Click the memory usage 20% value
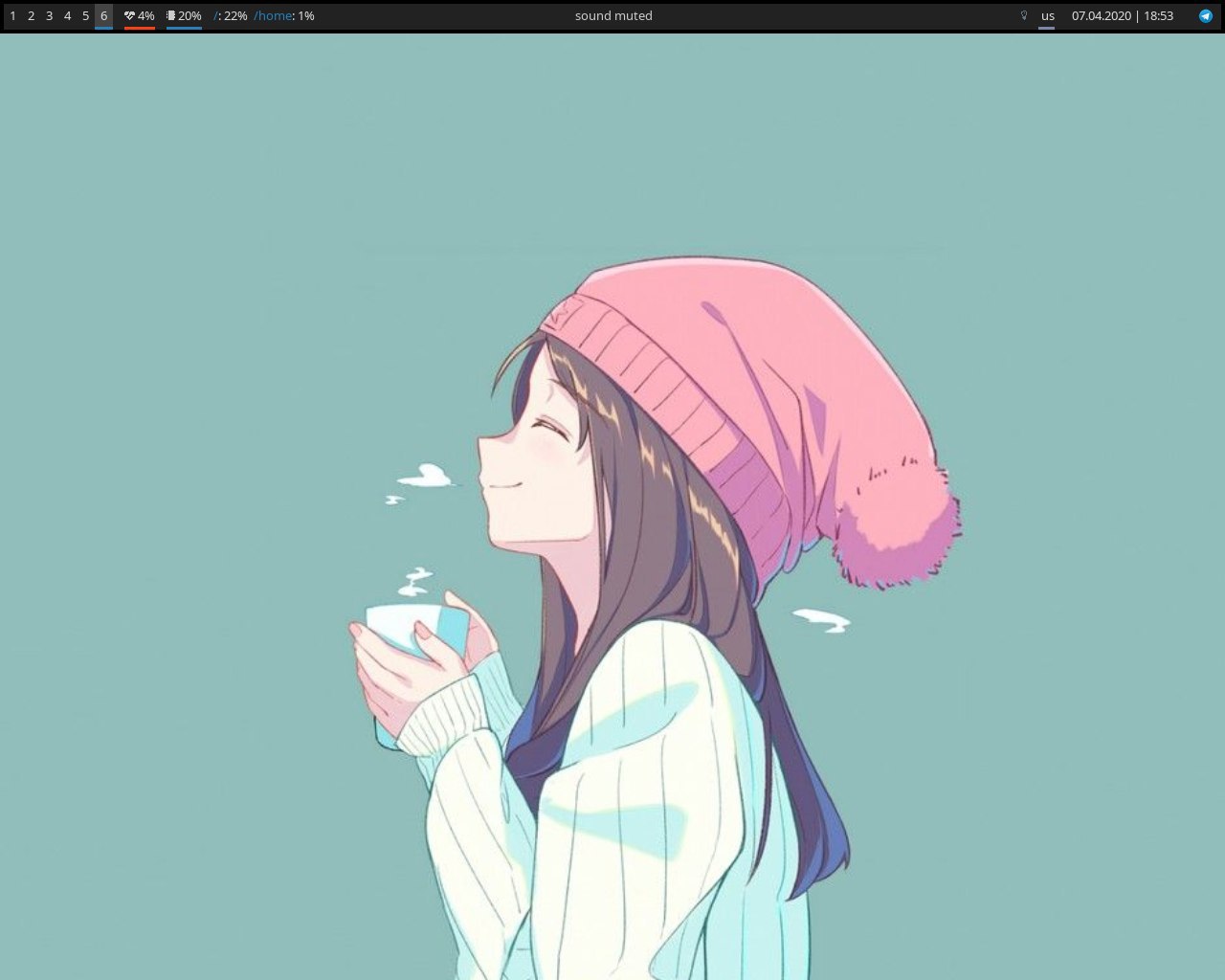This screenshot has width=1225, height=980. tap(189, 16)
